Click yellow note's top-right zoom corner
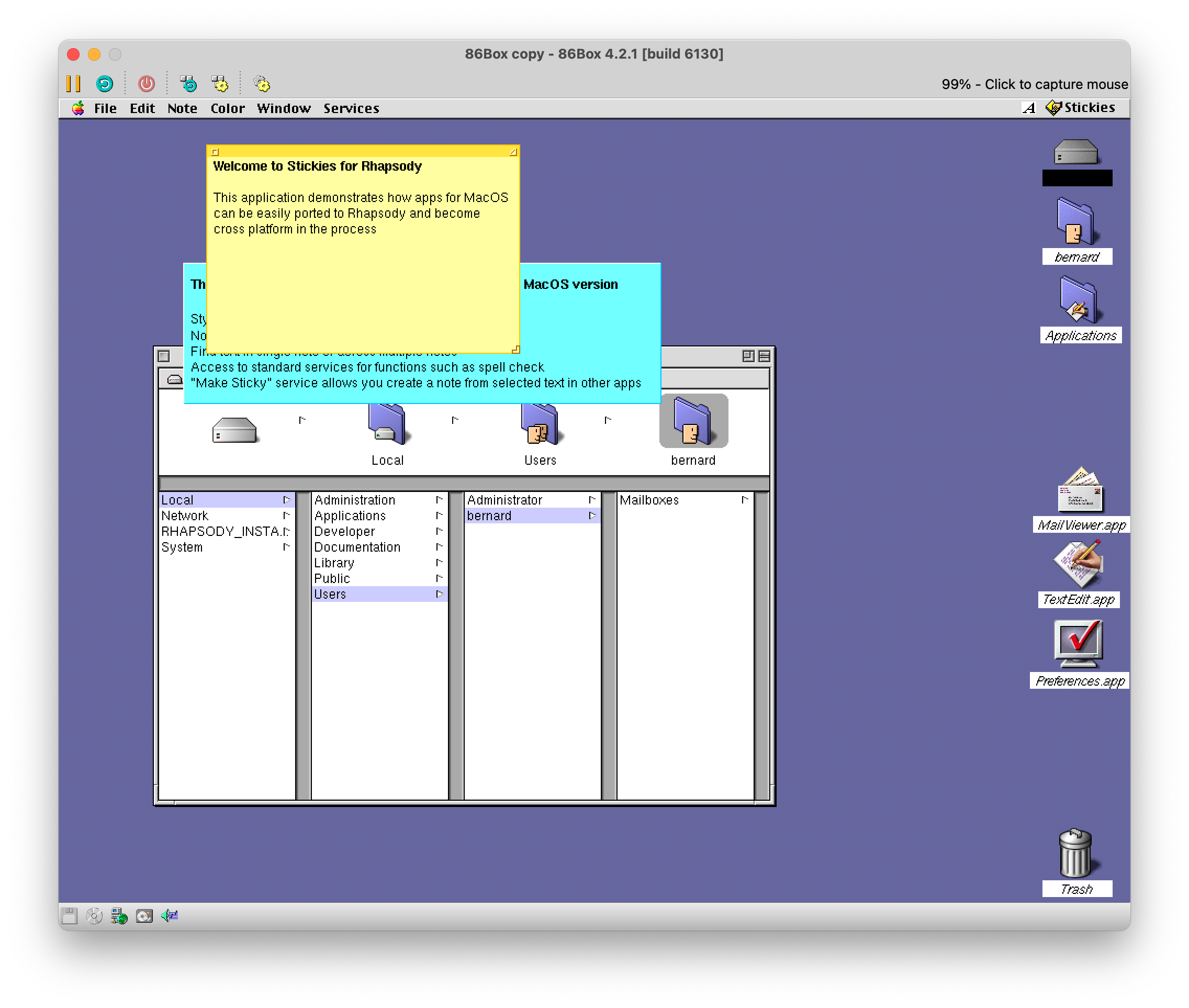This screenshot has height=1008, width=1189. 513,152
